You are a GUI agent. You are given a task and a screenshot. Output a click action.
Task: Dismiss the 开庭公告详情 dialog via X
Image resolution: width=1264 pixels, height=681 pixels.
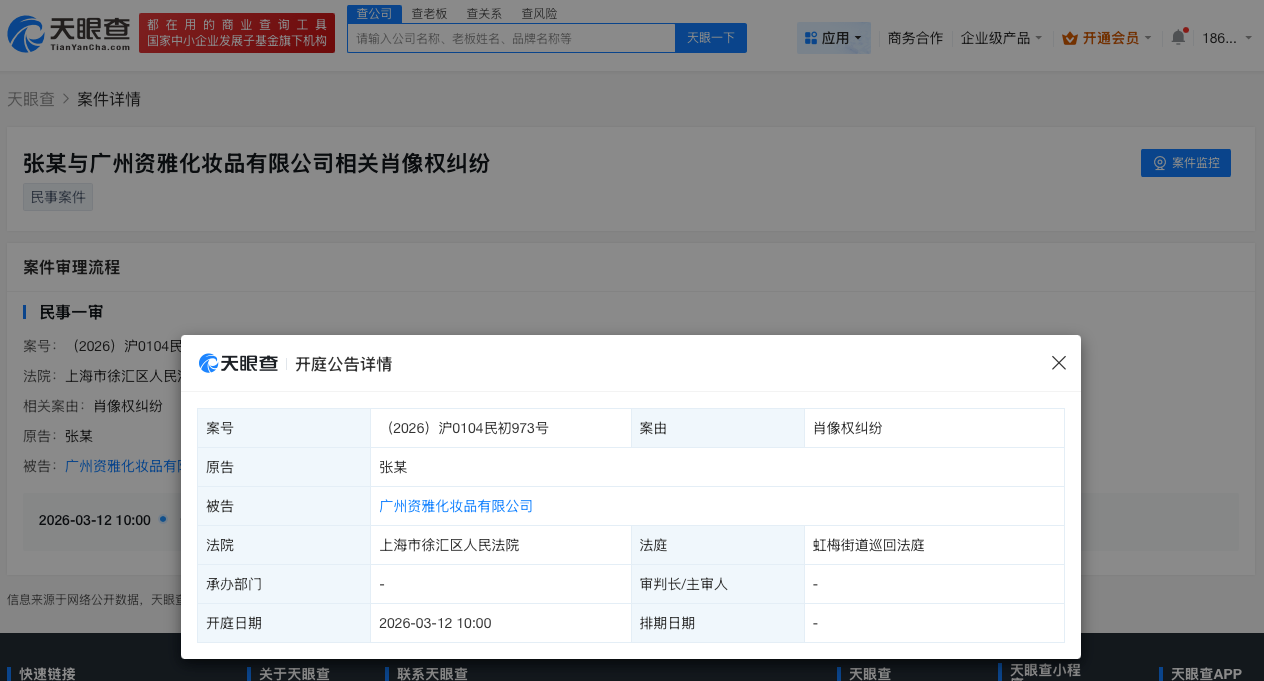tap(1058, 363)
